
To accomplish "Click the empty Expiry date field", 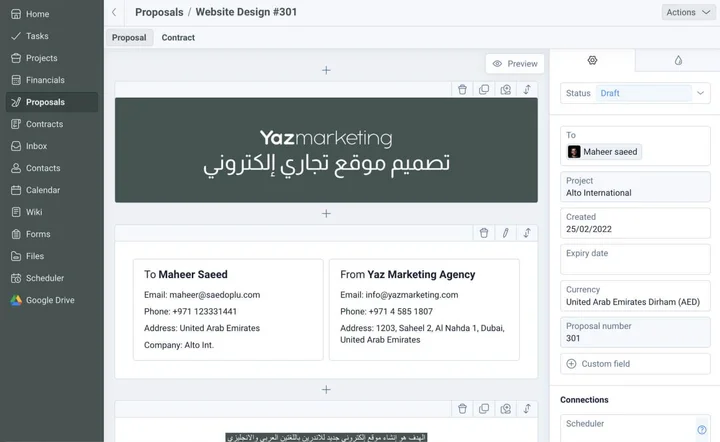I will (635, 259).
